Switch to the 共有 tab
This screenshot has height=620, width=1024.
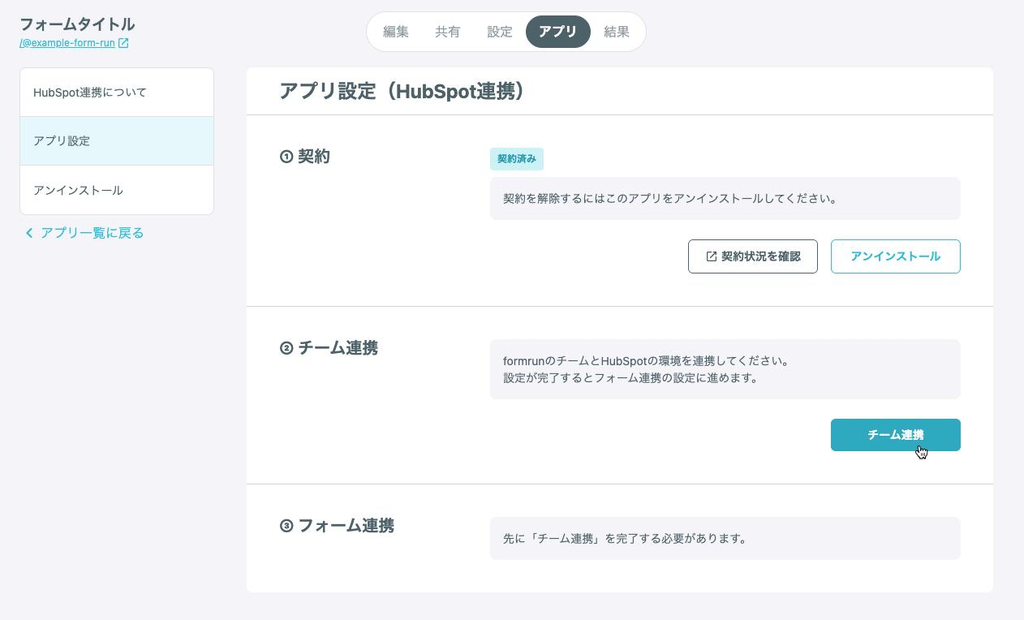[x=447, y=31]
